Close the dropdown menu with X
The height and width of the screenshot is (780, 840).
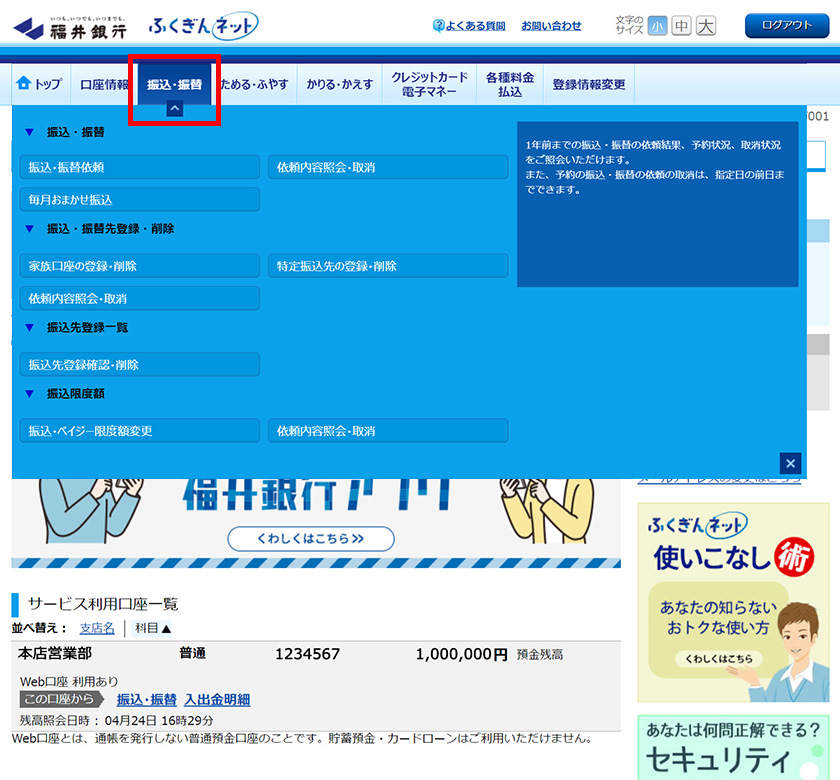pyautogui.click(x=791, y=463)
